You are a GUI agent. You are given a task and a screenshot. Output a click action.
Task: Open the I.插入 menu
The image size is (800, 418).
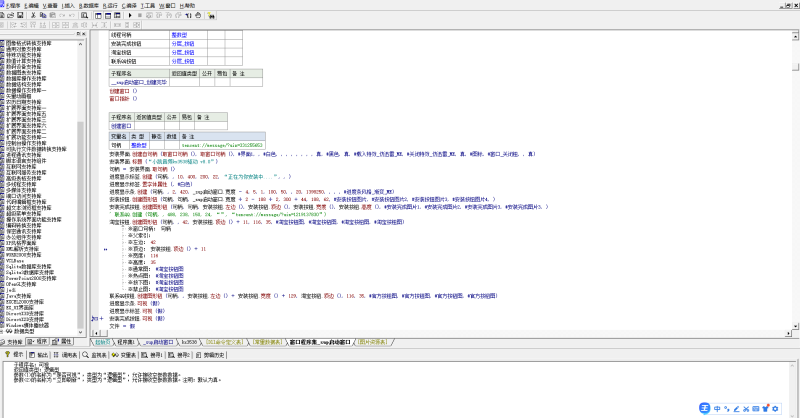[68, 6]
